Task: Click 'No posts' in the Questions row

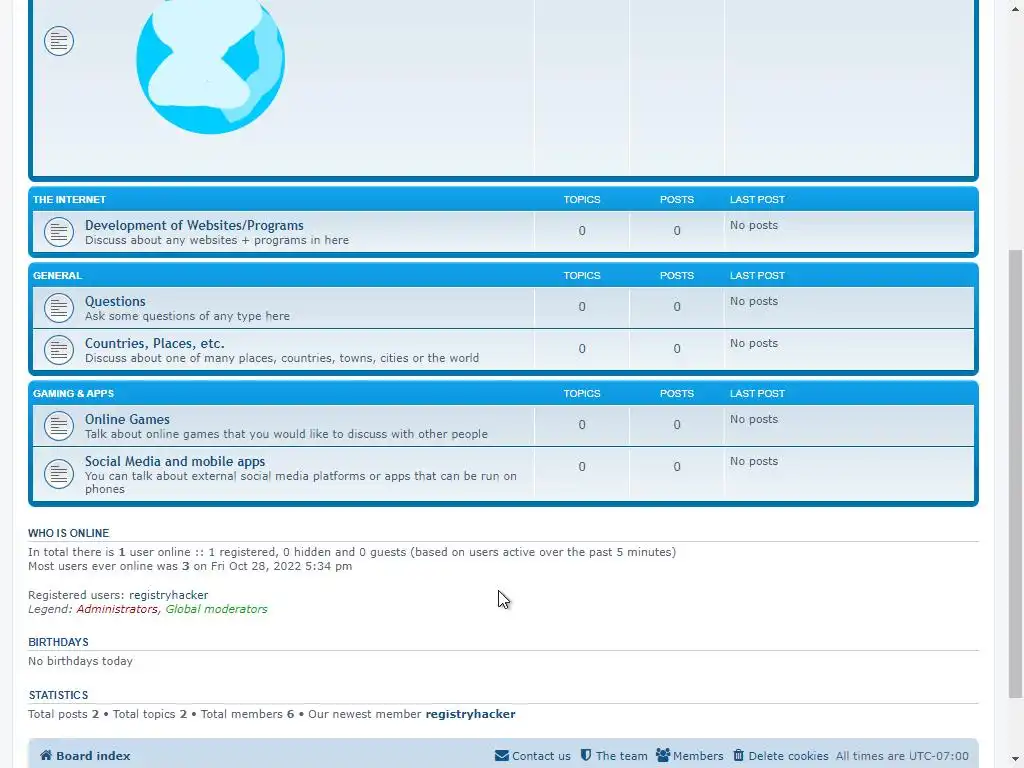Action: [x=754, y=301]
